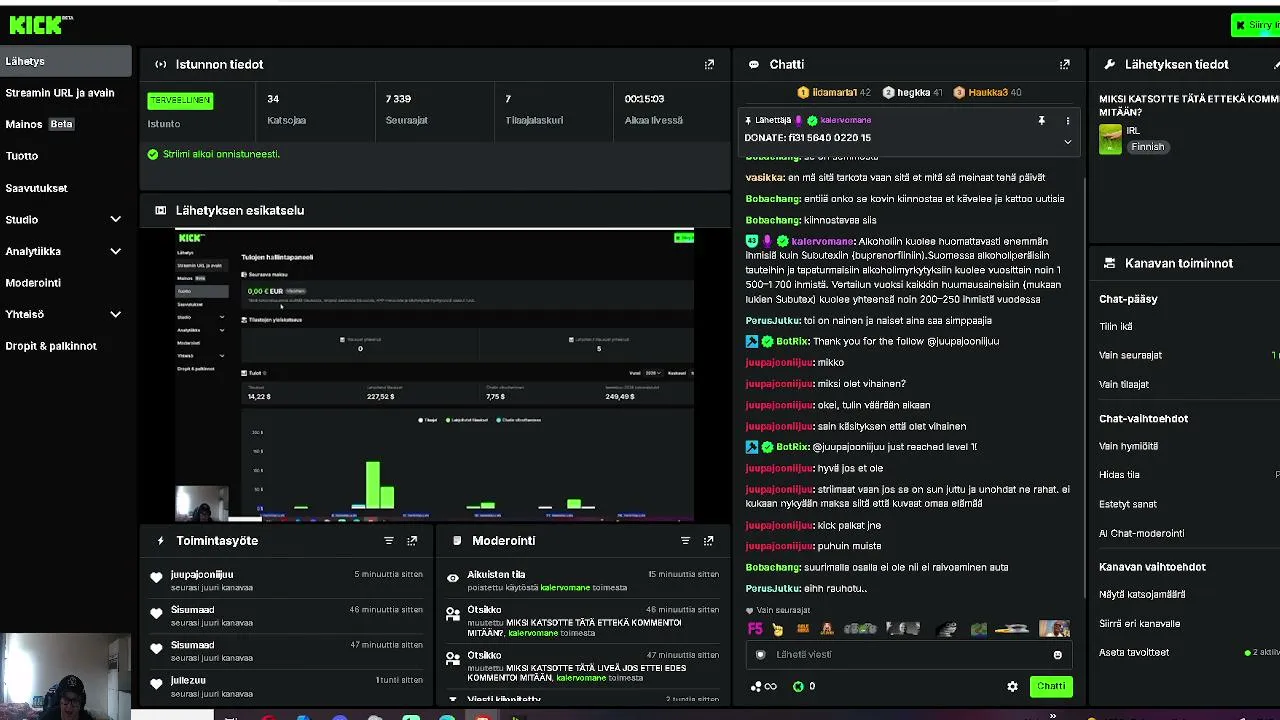The height and width of the screenshot is (720, 1280).
Task: Pop out the Istunnon tiedot panel
Action: [709, 64]
